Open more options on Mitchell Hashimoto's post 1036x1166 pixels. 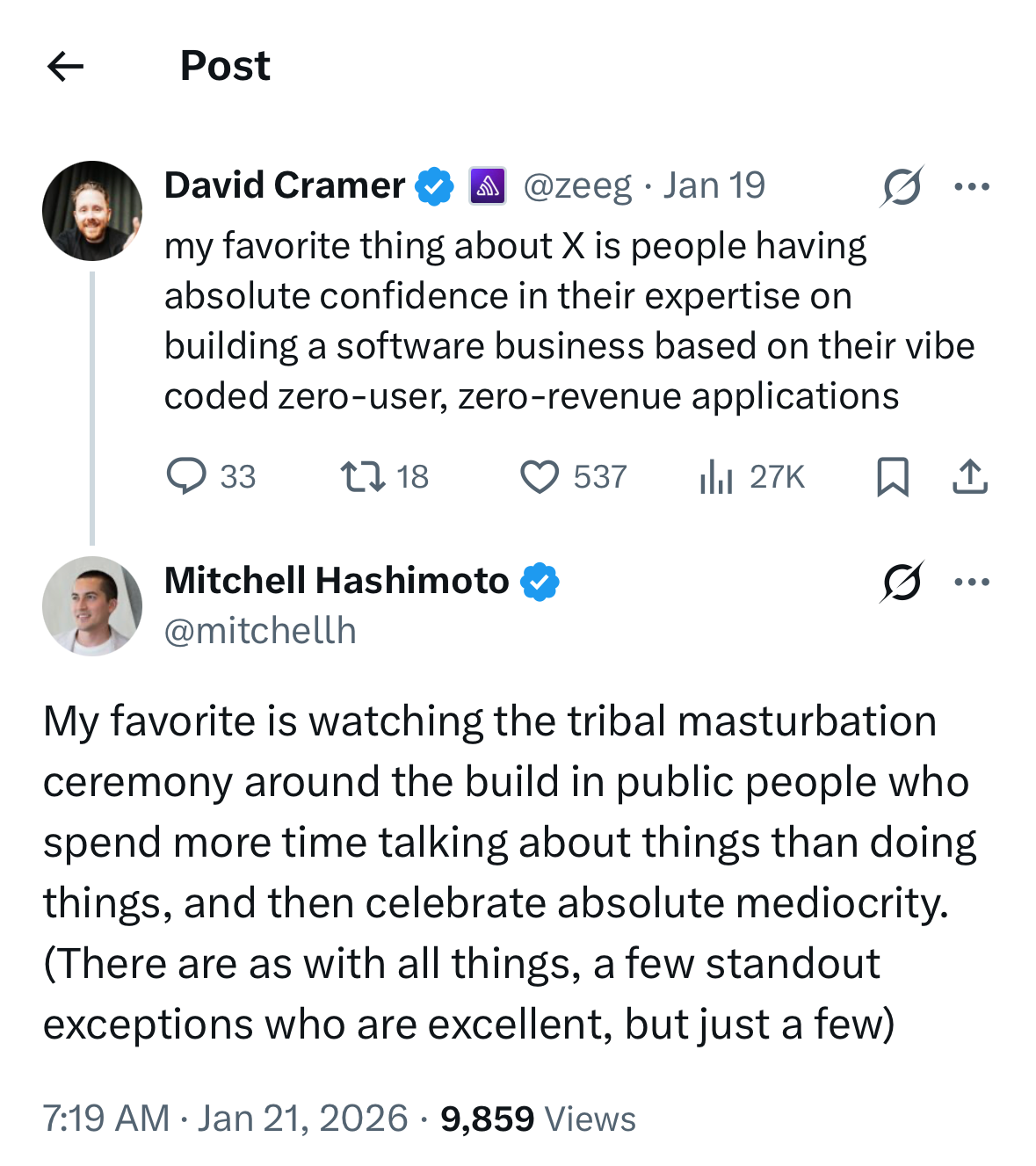(x=972, y=582)
